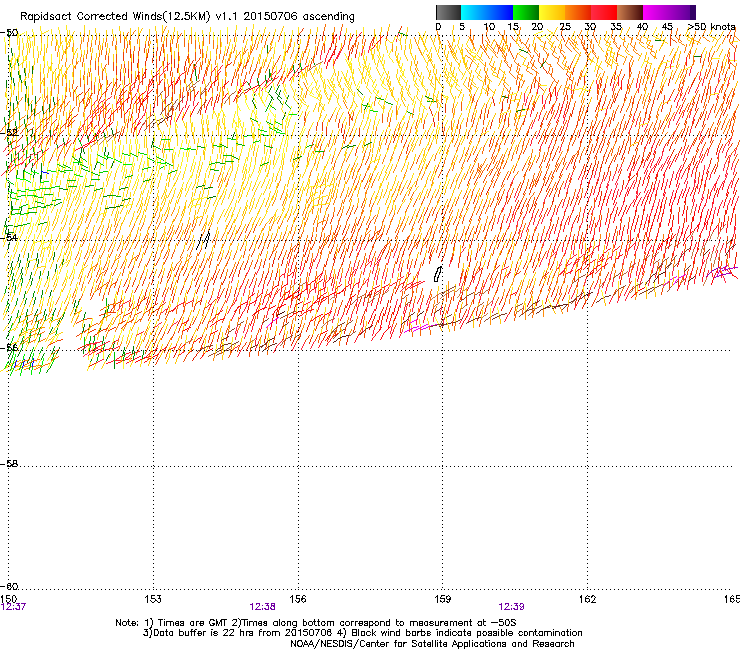740x650 pixels.
Task: Click the 12:37 time stamp
Action: click(x=13, y=607)
